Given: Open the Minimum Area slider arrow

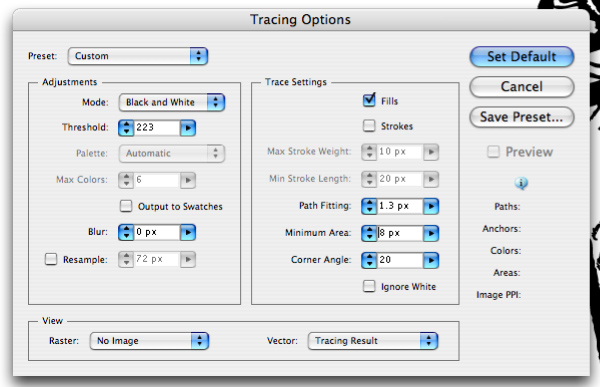Looking at the screenshot, I should click(x=431, y=233).
